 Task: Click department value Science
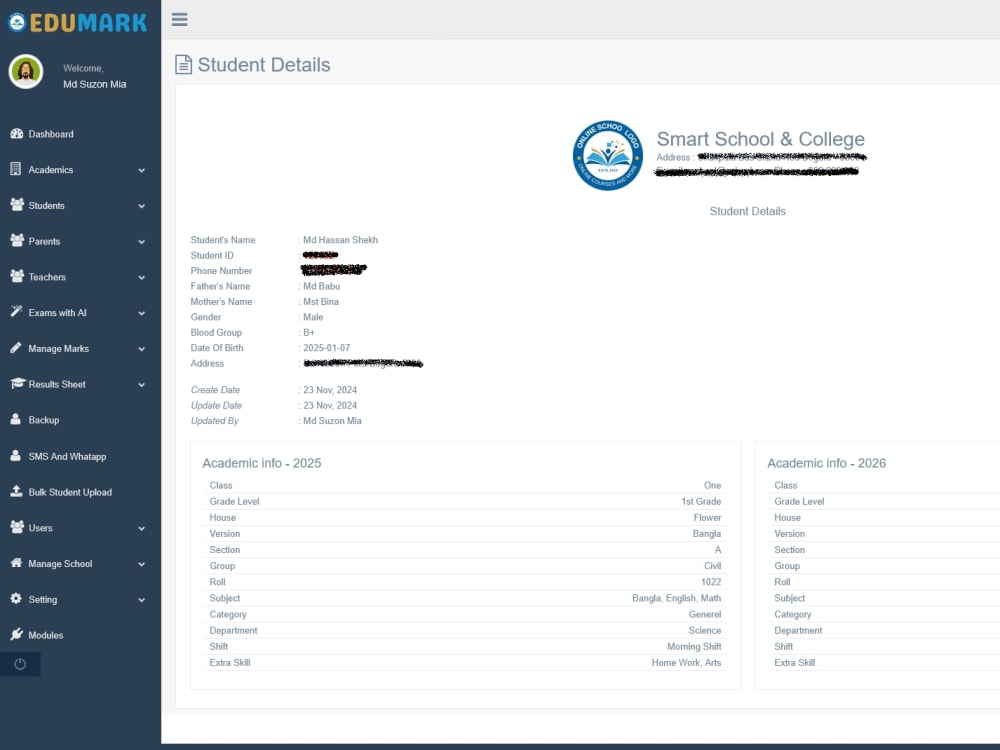click(x=705, y=630)
